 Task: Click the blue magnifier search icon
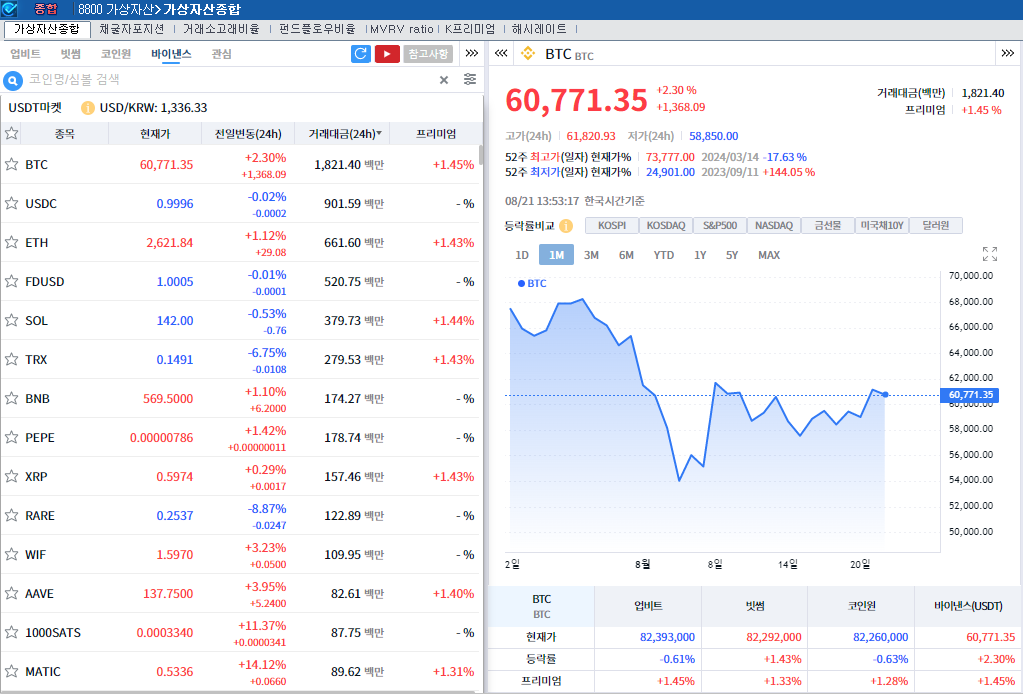[14, 80]
